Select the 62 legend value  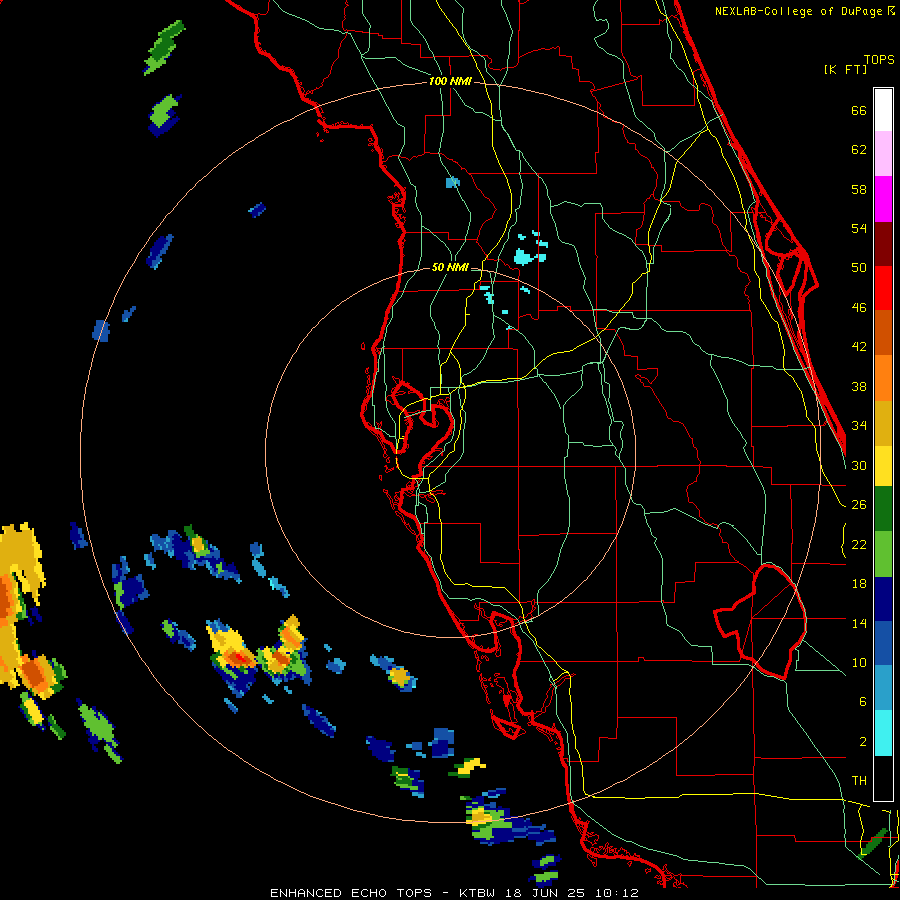(x=859, y=150)
